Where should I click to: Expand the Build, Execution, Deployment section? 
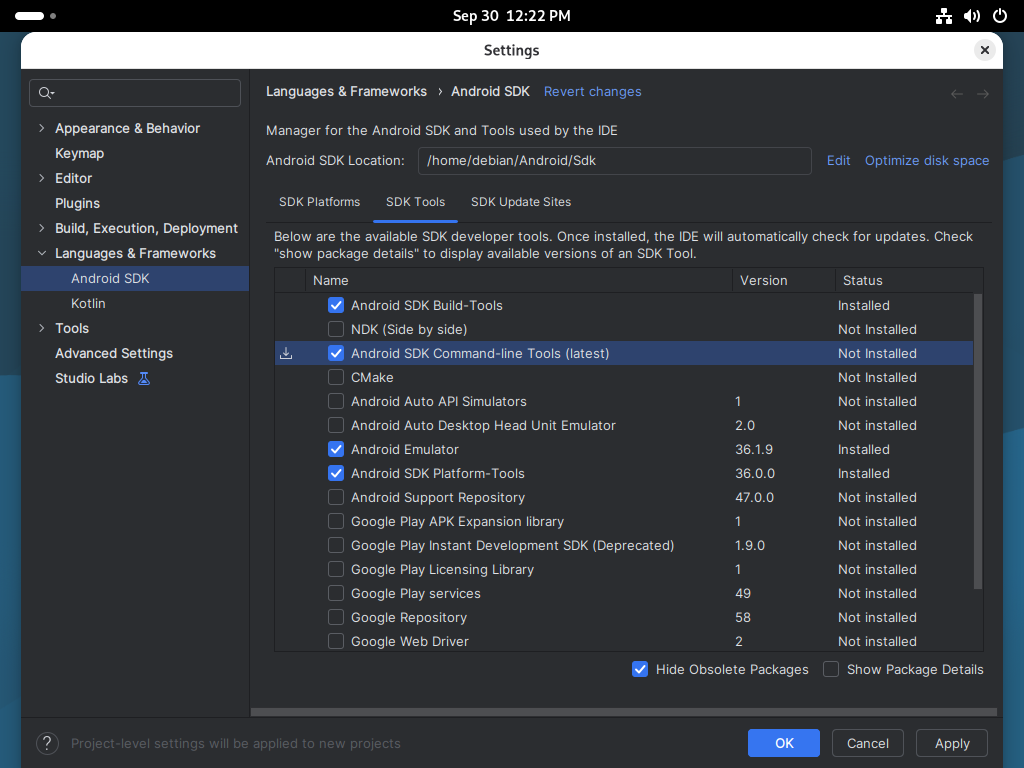point(41,228)
